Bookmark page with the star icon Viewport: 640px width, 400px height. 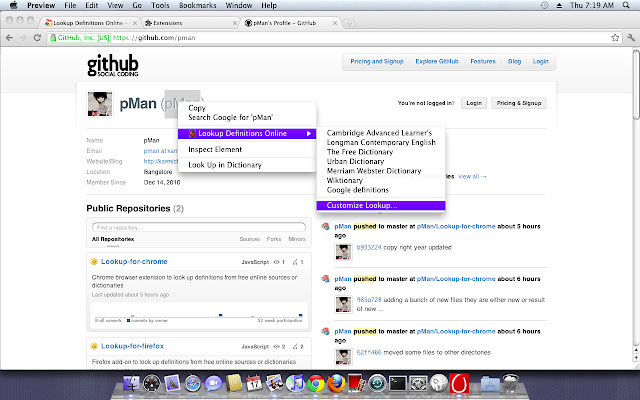click(615, 38)
